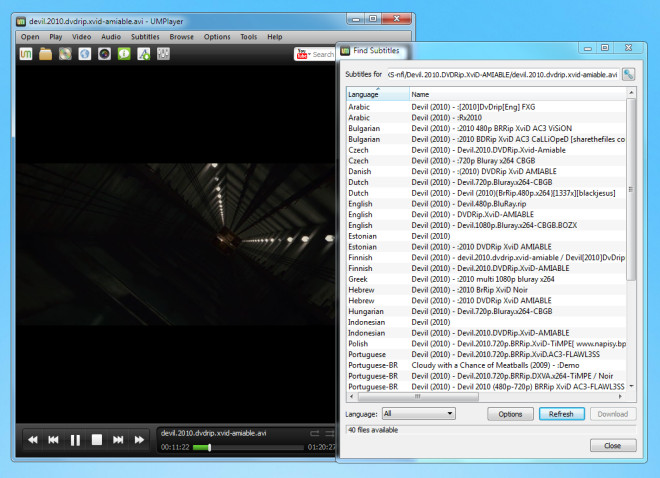Select Hungarian 'Devil.720p.Bluray.x264-CBGB' subtitle
Viewport: 660px width, 478px height.
486,311
